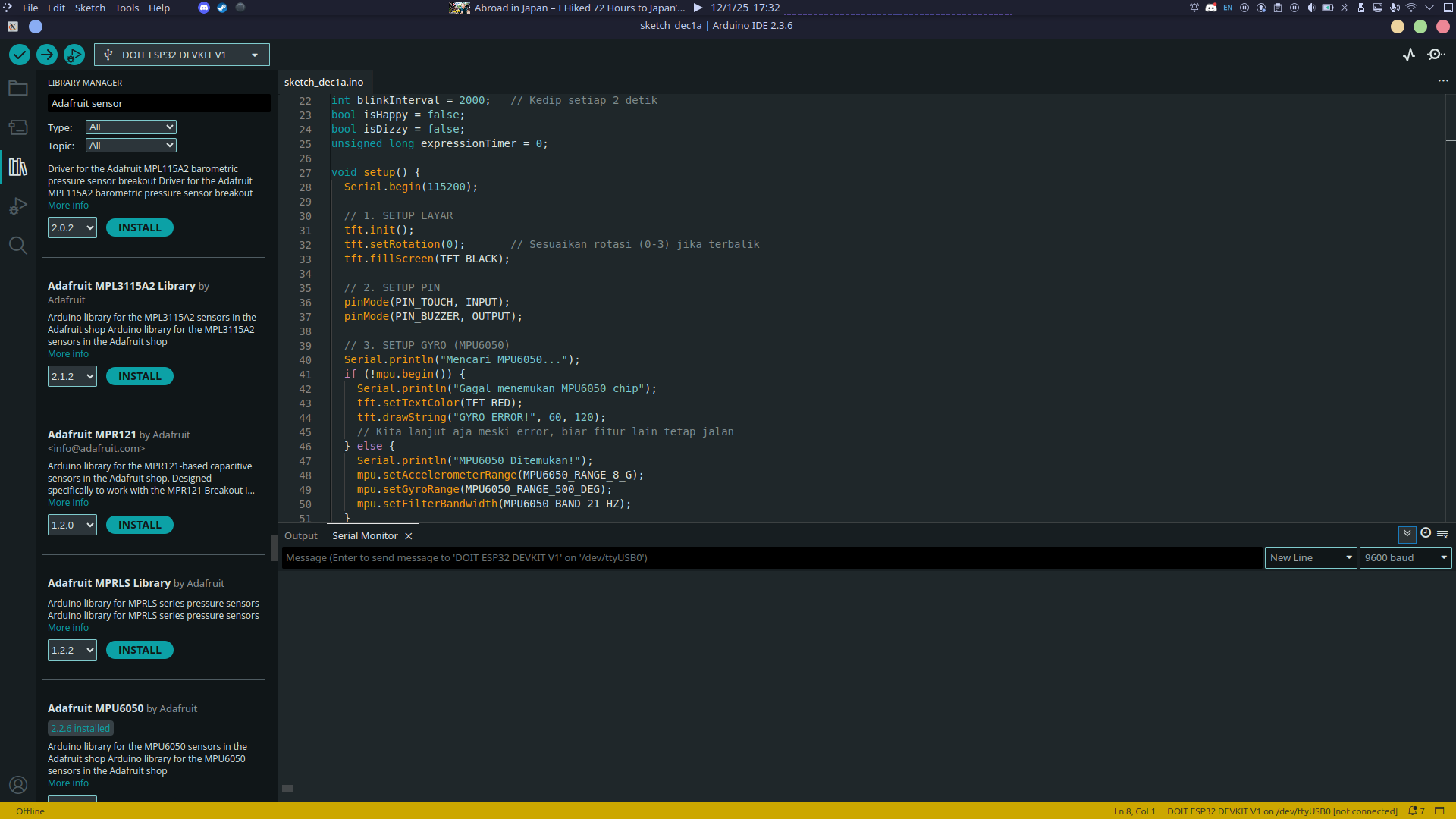Install the Adafruit MPR121 library
The height and width of the screenshot is (819, 1456).
pyautogui.click(x=140, y=525)
